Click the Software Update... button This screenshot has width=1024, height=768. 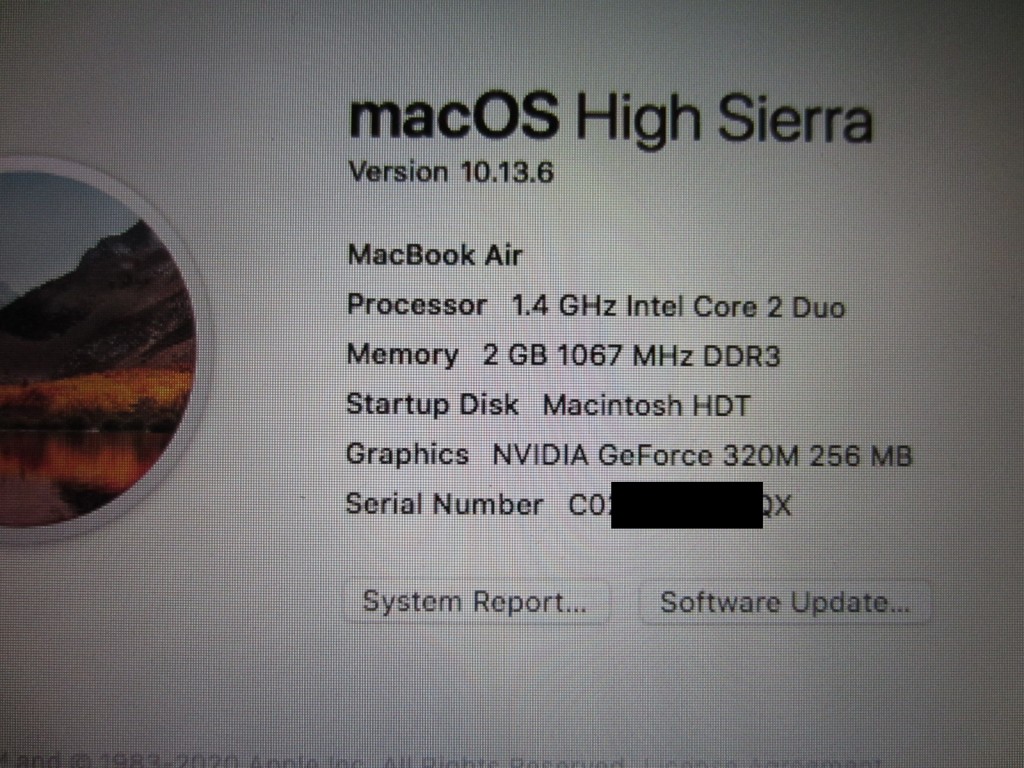(784, 602)
